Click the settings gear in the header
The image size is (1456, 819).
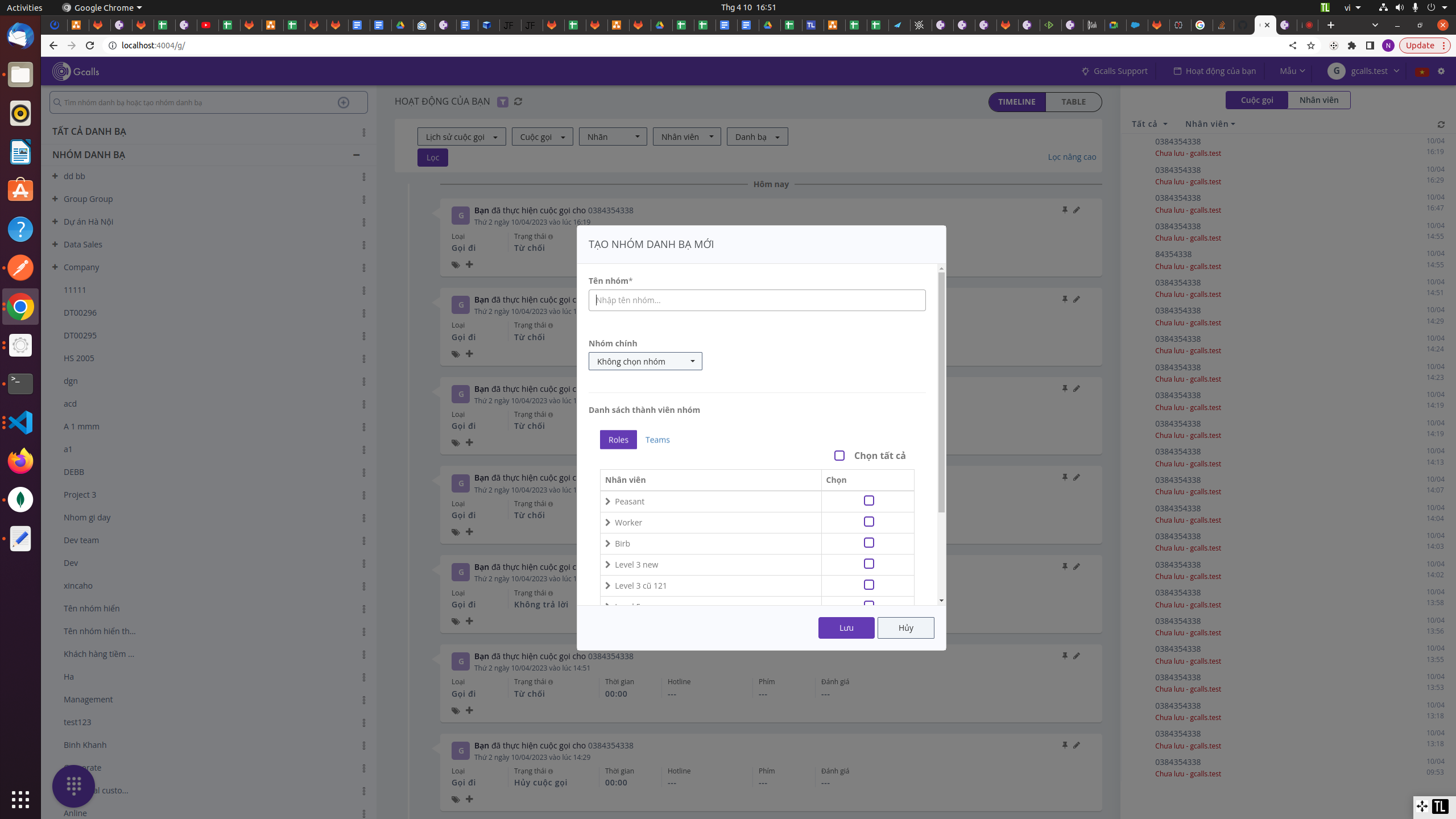pos(1441,71)
